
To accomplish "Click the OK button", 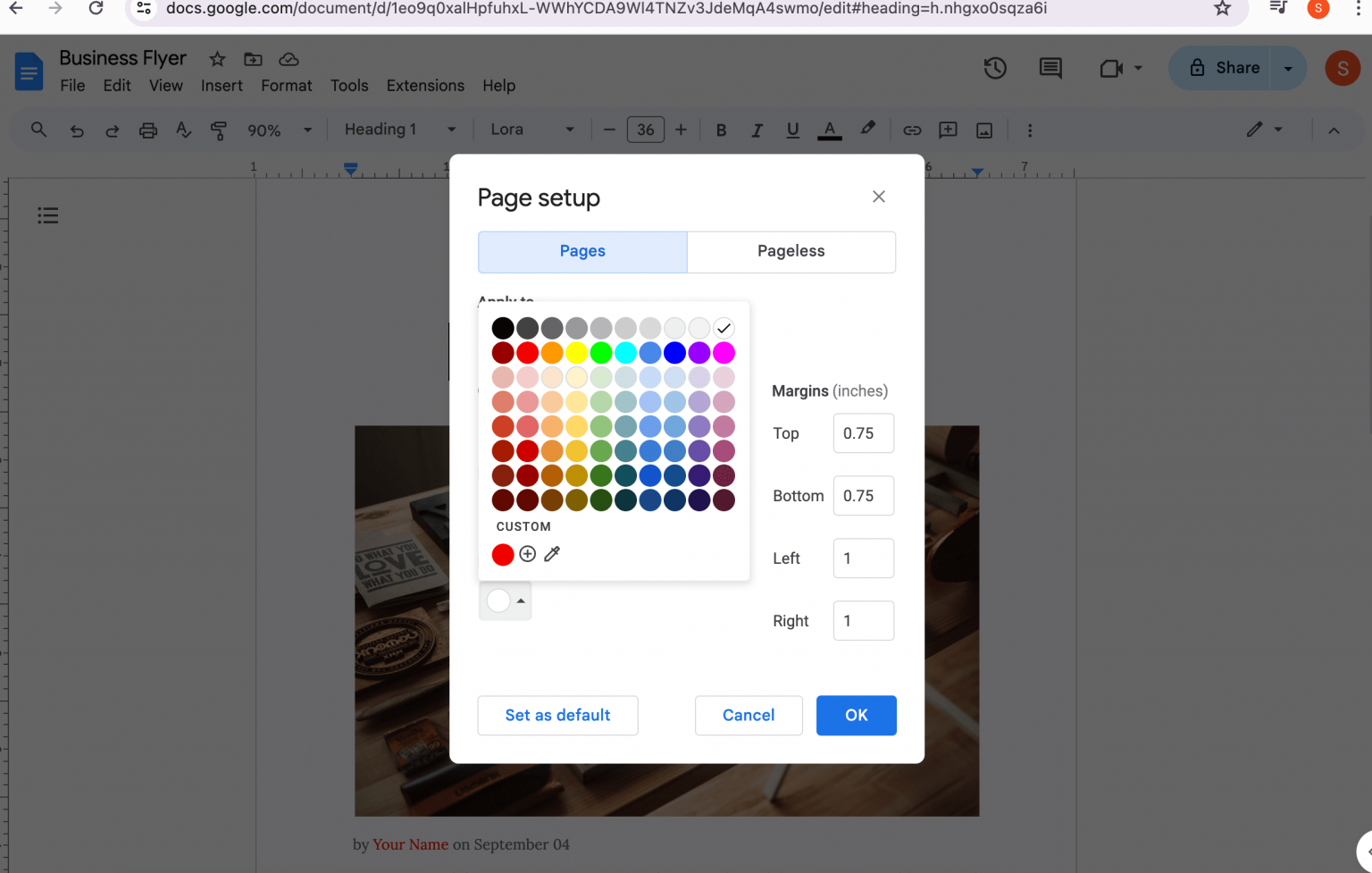I will [x=857, y=715].
